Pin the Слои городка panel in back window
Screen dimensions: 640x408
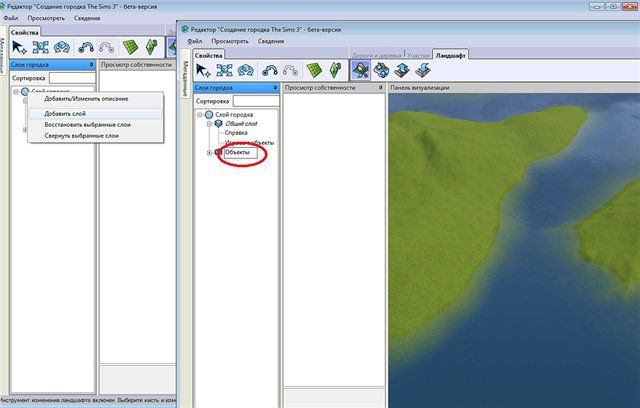tap(91, 65)
